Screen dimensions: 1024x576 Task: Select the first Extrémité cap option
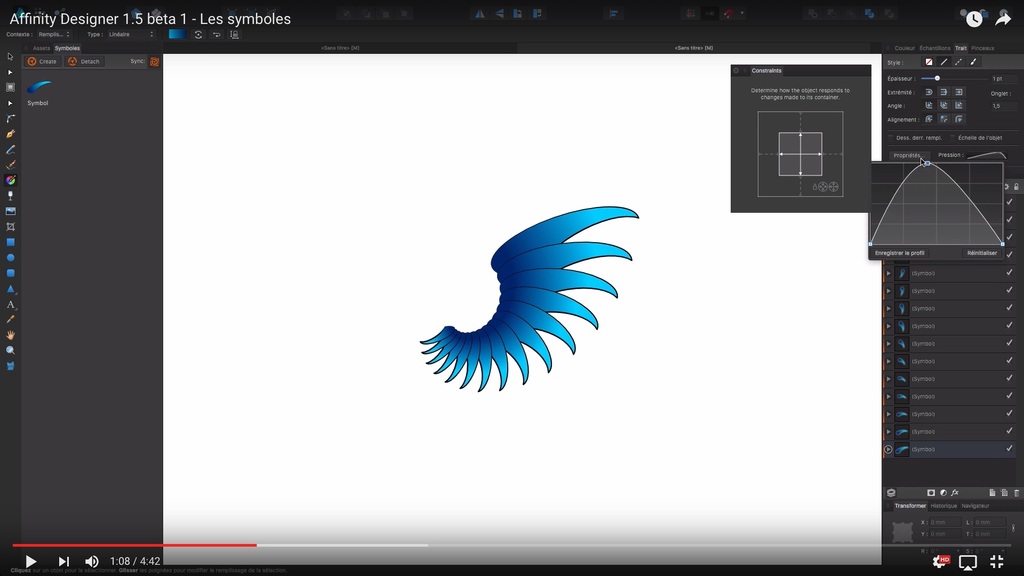(x=929, y=92)
